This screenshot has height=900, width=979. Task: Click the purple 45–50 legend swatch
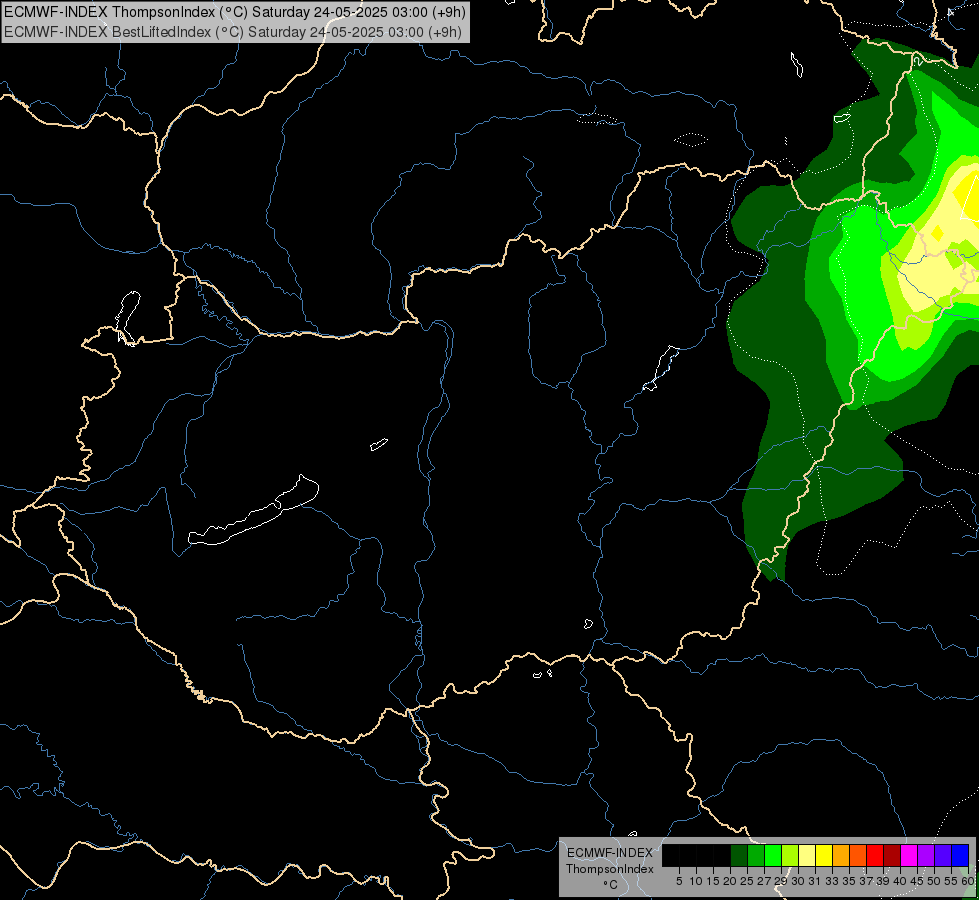click(926, 856)
